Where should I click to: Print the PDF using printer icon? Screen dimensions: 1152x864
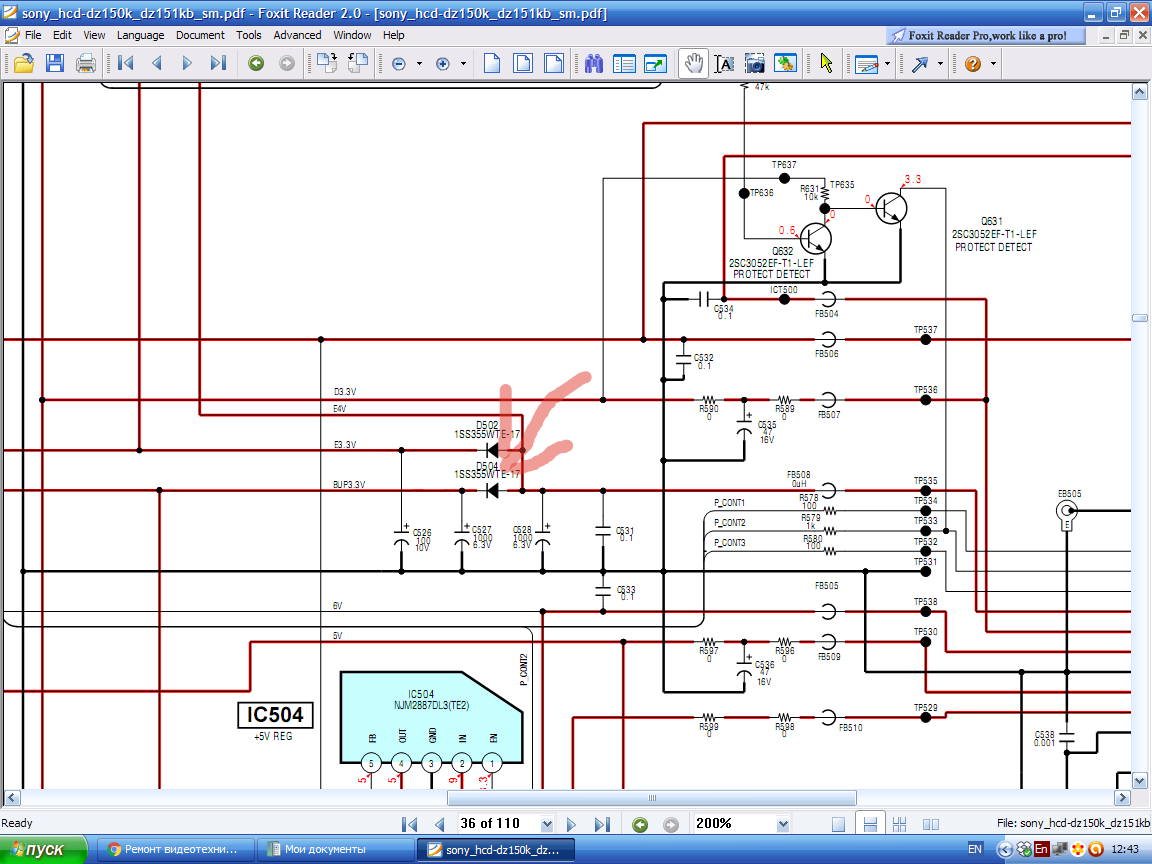tap(86, 63)
